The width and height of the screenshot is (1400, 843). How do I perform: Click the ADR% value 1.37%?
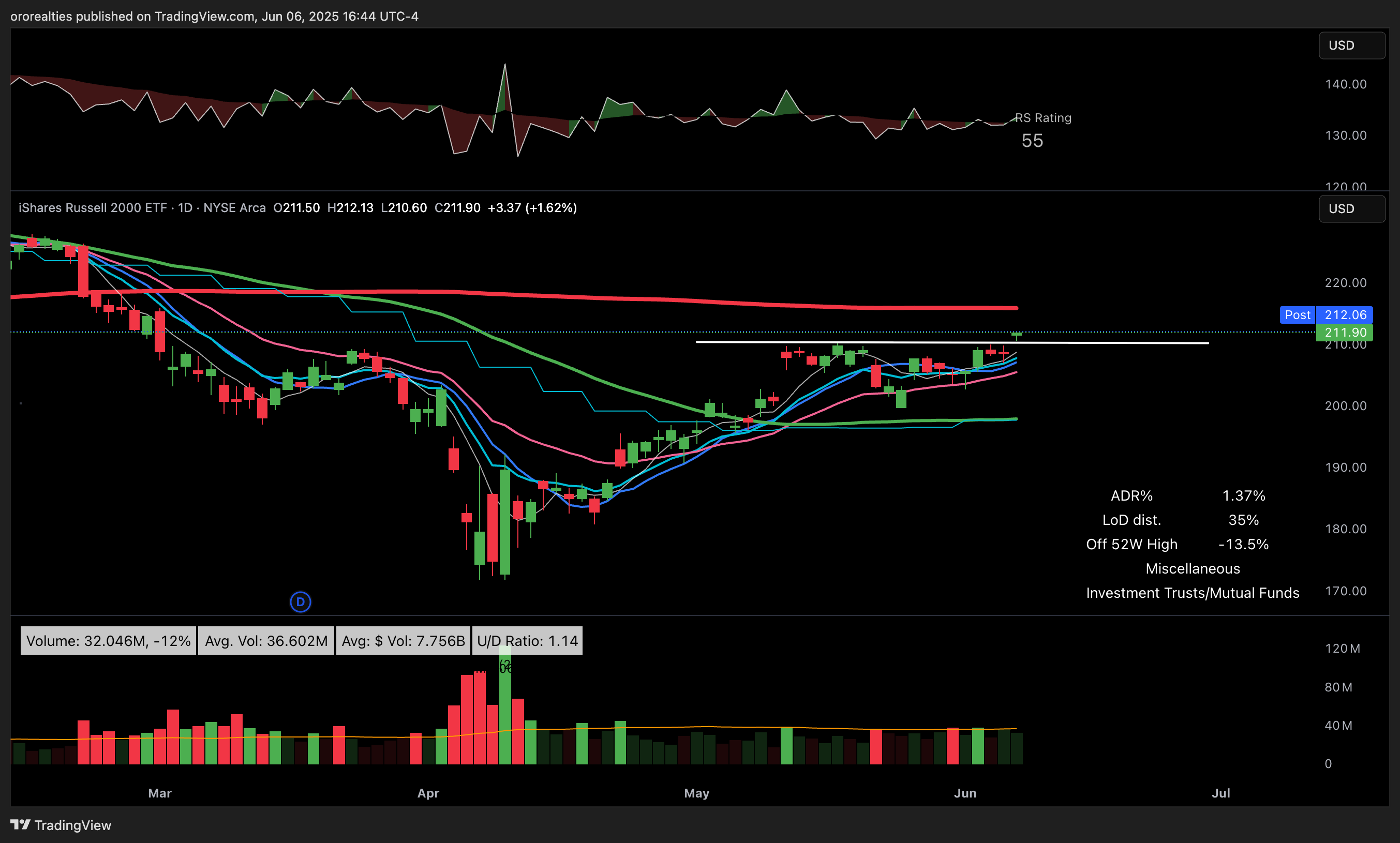pyautogui.click(x=1244, y=496)
